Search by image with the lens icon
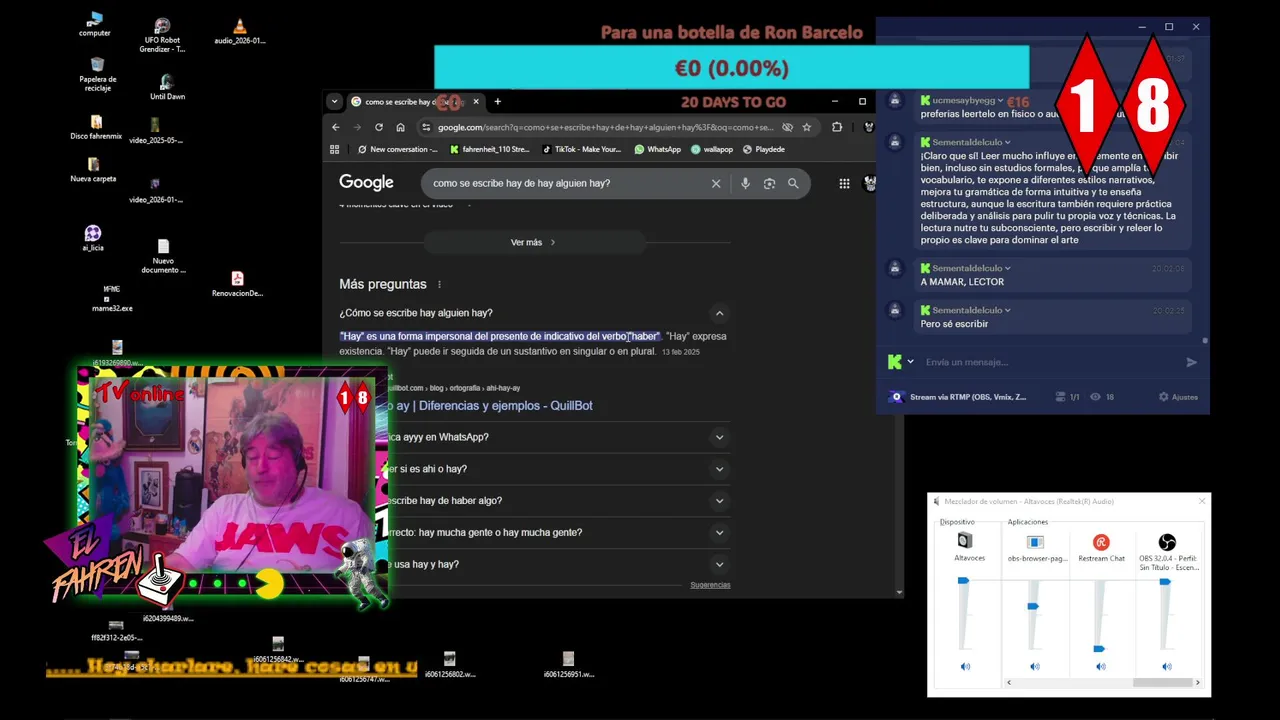The height and width of the screenshot is (720, 1280). 769,183
